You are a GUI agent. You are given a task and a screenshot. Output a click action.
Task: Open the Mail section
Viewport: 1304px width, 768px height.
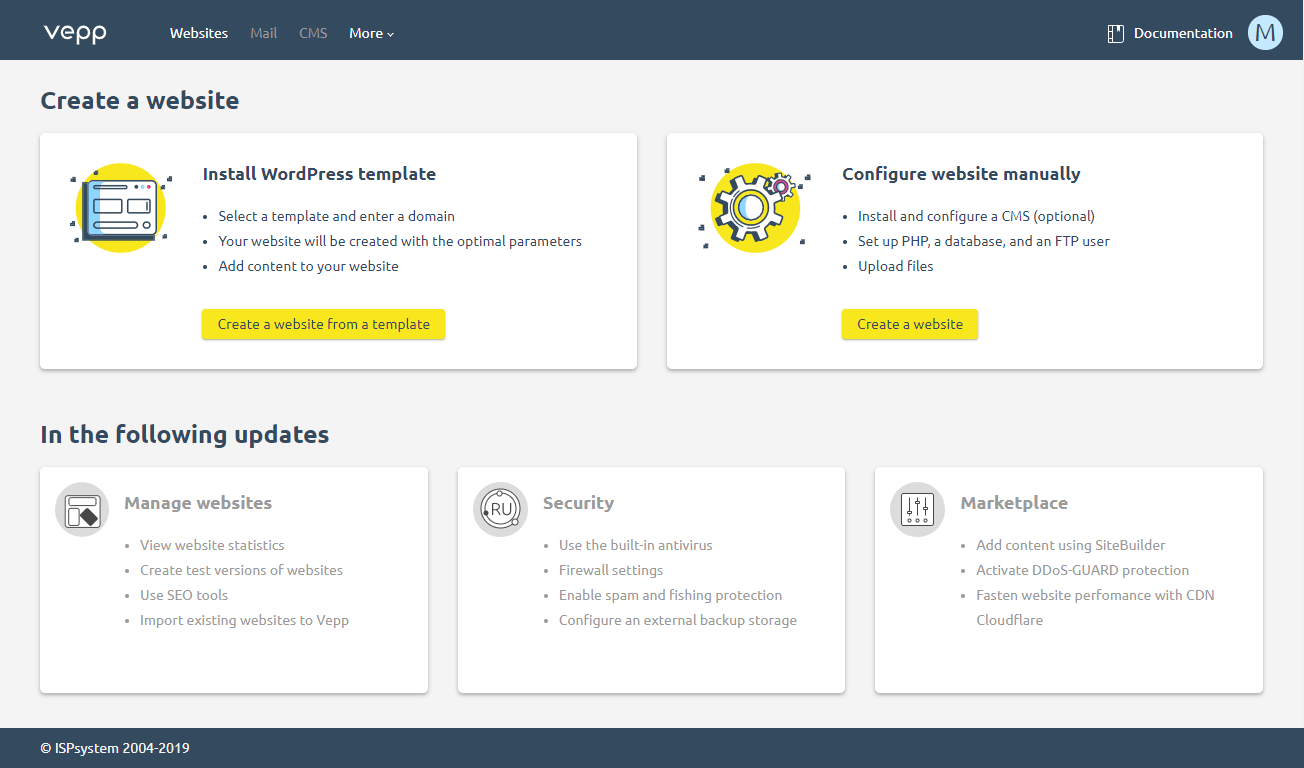click(264, 33)
